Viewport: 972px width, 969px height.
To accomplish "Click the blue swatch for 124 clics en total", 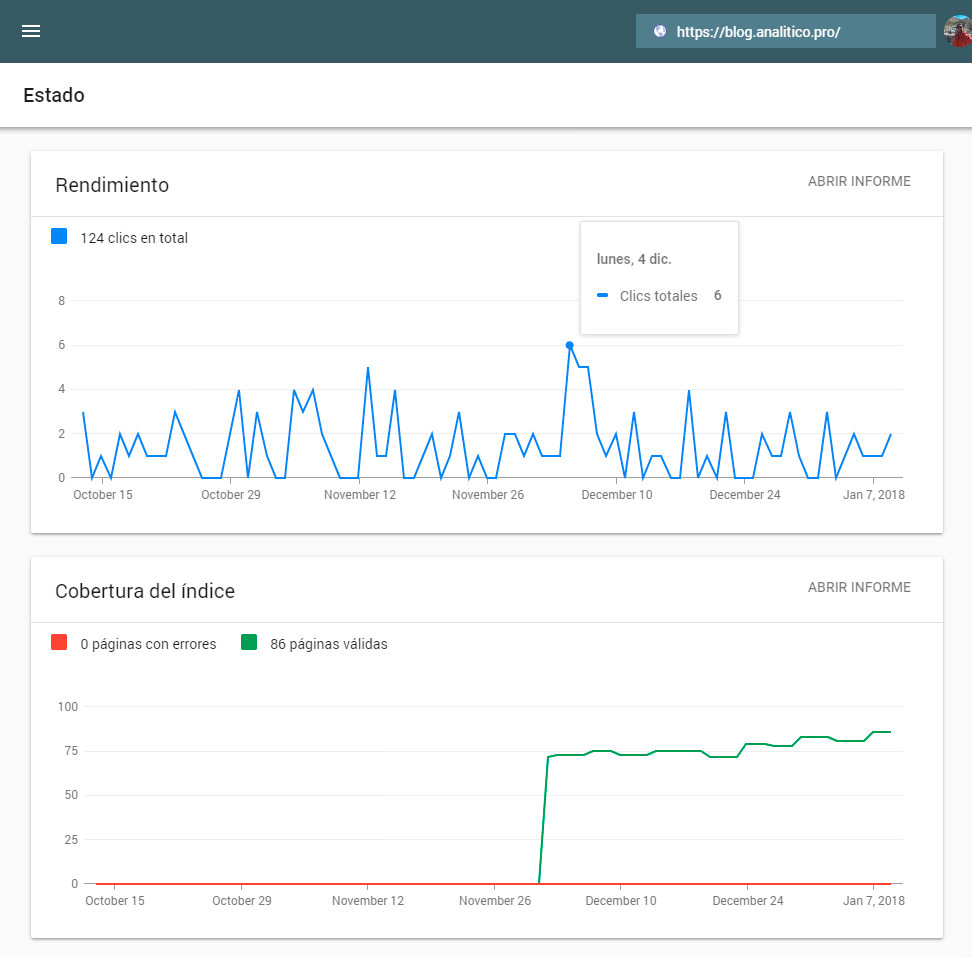I will pos(59,236).
